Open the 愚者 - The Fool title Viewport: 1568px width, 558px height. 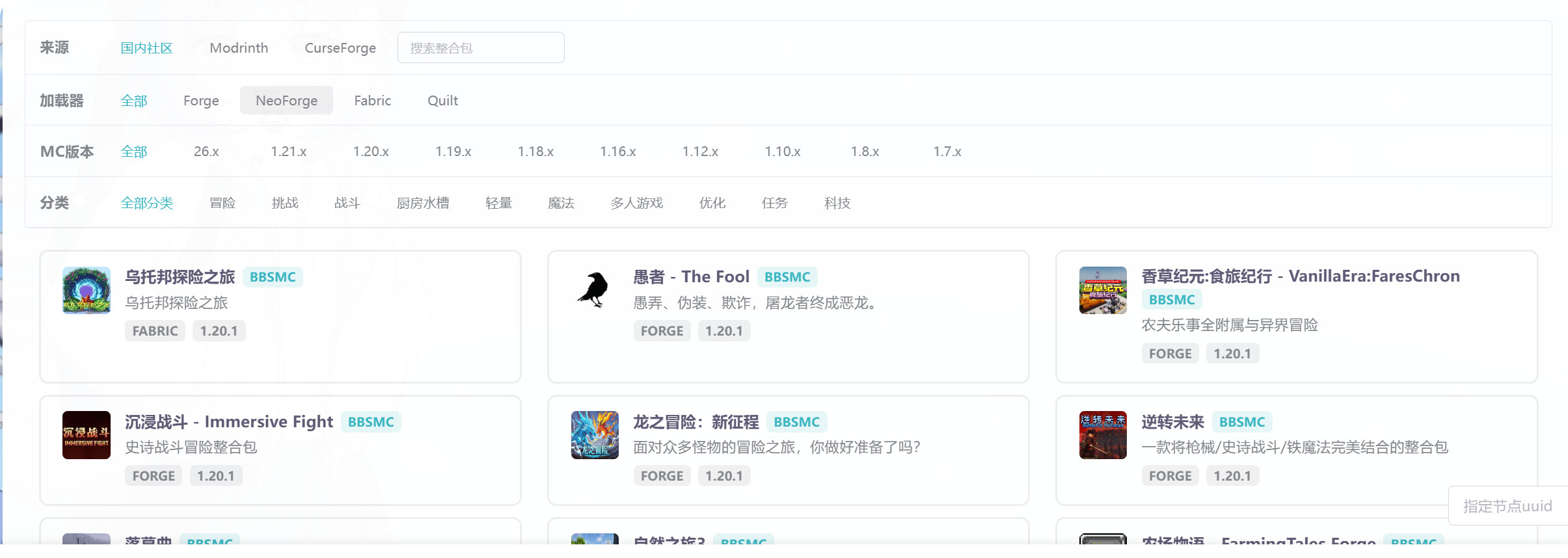tap(692, 277)
